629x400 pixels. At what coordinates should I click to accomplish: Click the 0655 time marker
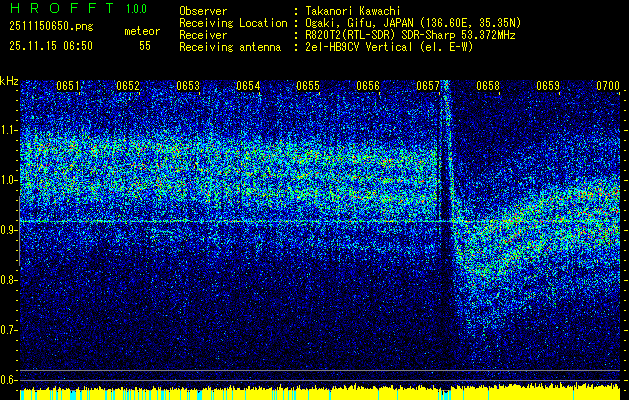point(308,85)
